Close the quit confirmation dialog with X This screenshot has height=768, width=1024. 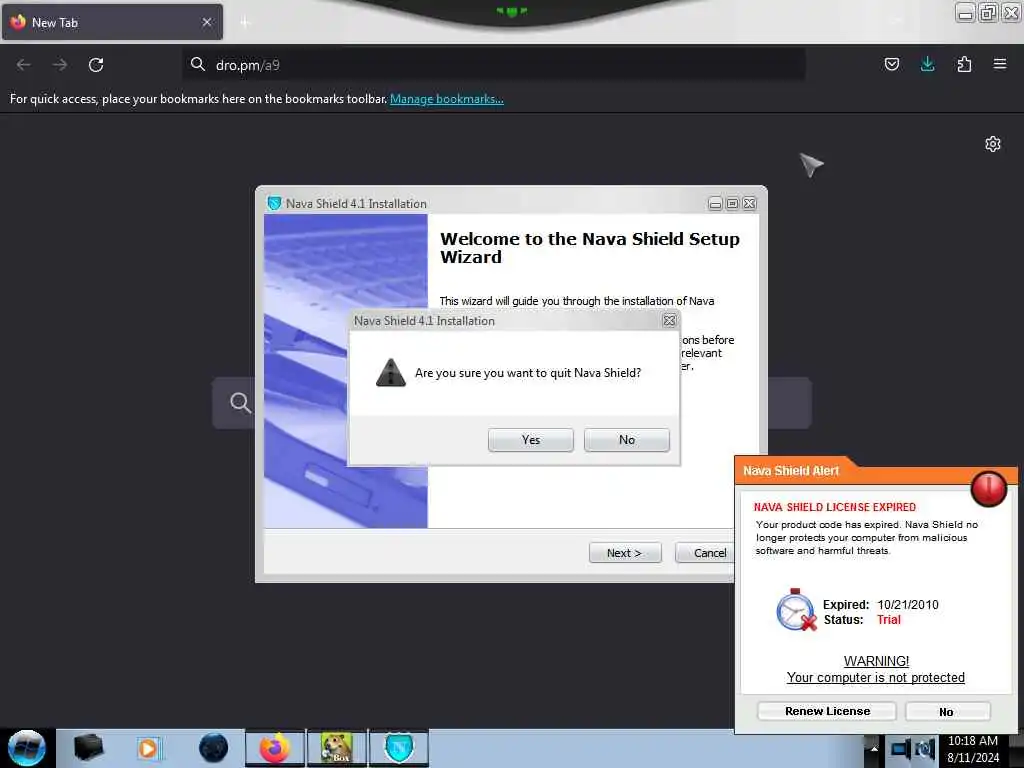point(669,320)
